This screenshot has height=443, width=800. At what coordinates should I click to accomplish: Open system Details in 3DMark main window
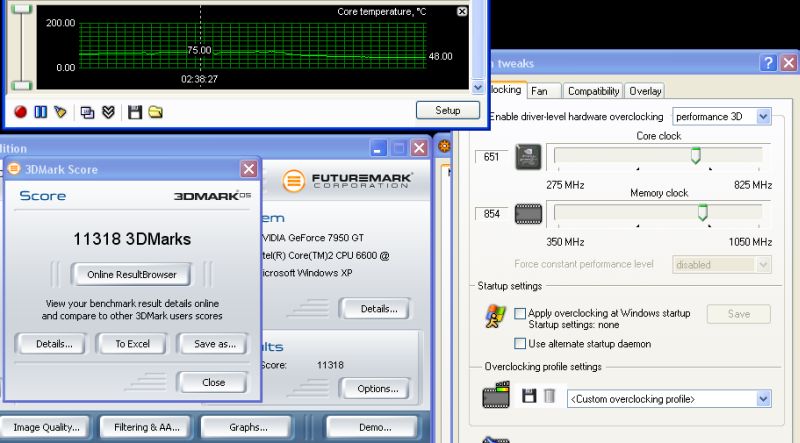pyautogui.click(x=376, y=309)
